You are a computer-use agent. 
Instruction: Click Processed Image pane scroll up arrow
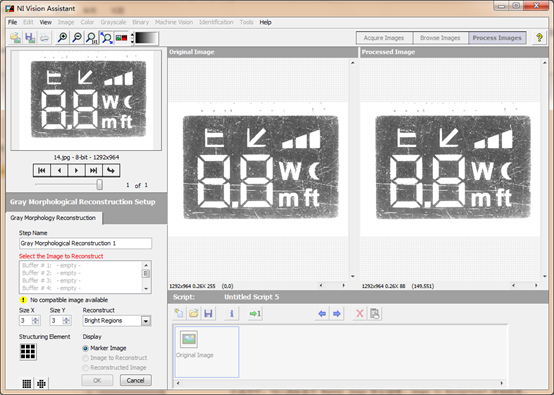pyautogui.click(x=544, y=63)
